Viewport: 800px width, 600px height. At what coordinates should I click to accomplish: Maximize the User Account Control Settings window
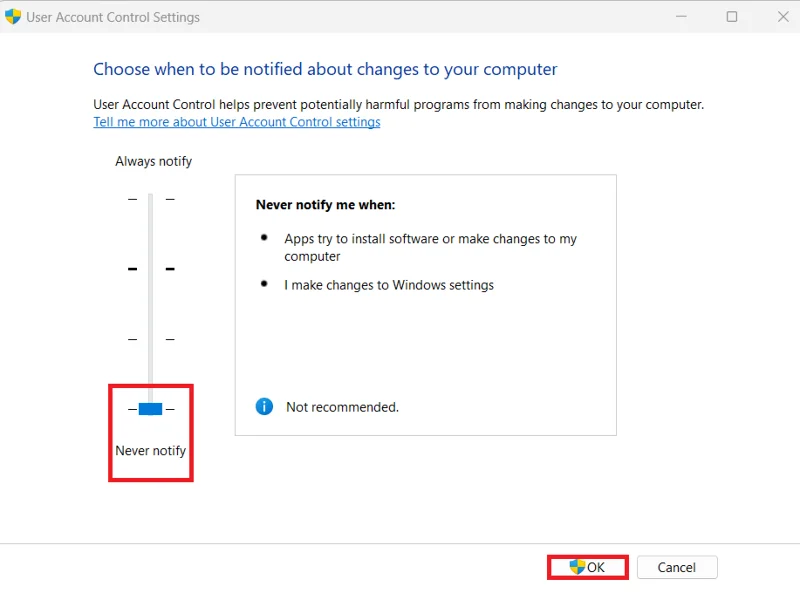click(x=732, y=17)
